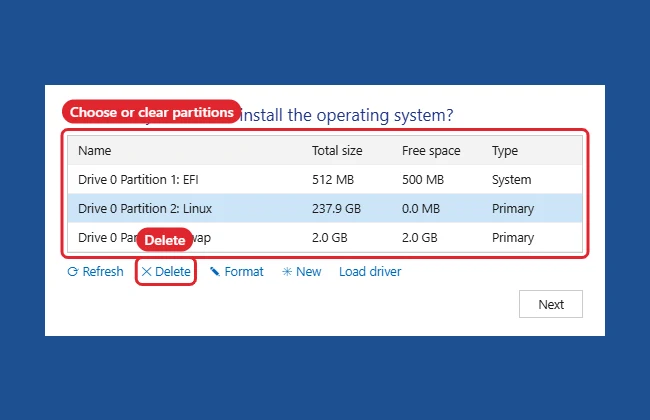This screenshot has height=420, width=650.
Task: Select Drive 0 Partition 2: Linux row
Action: 325,208
